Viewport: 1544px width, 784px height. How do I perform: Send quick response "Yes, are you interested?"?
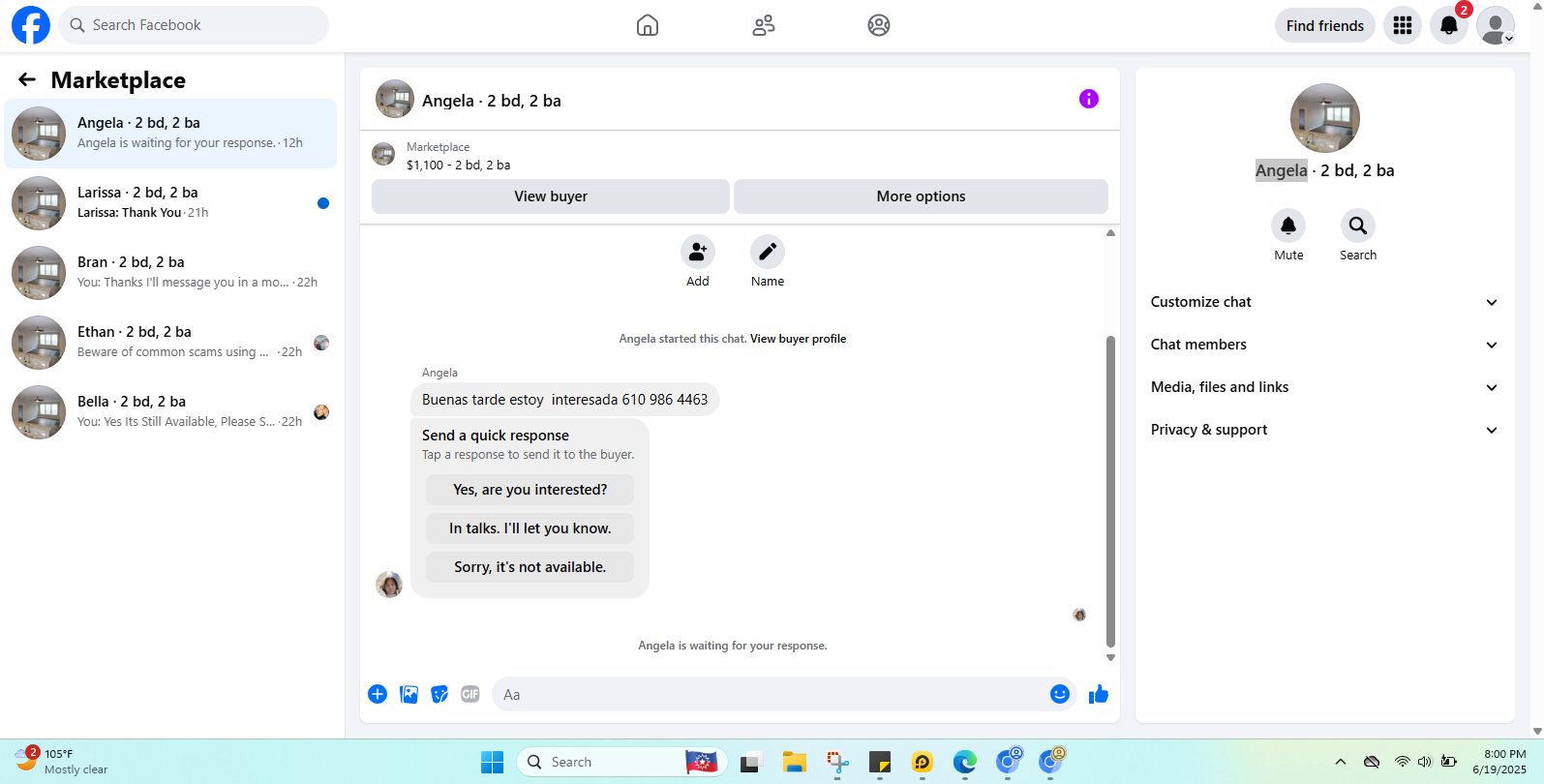click(x=530, y=490)
